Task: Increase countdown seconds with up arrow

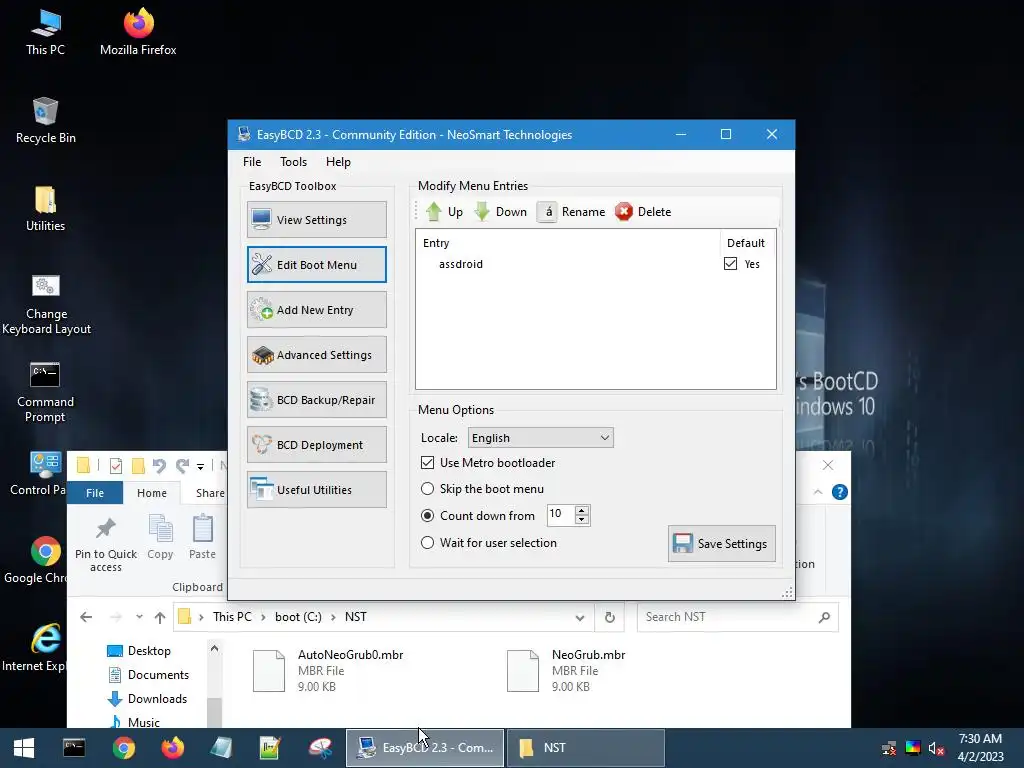Action: point(582,510)
